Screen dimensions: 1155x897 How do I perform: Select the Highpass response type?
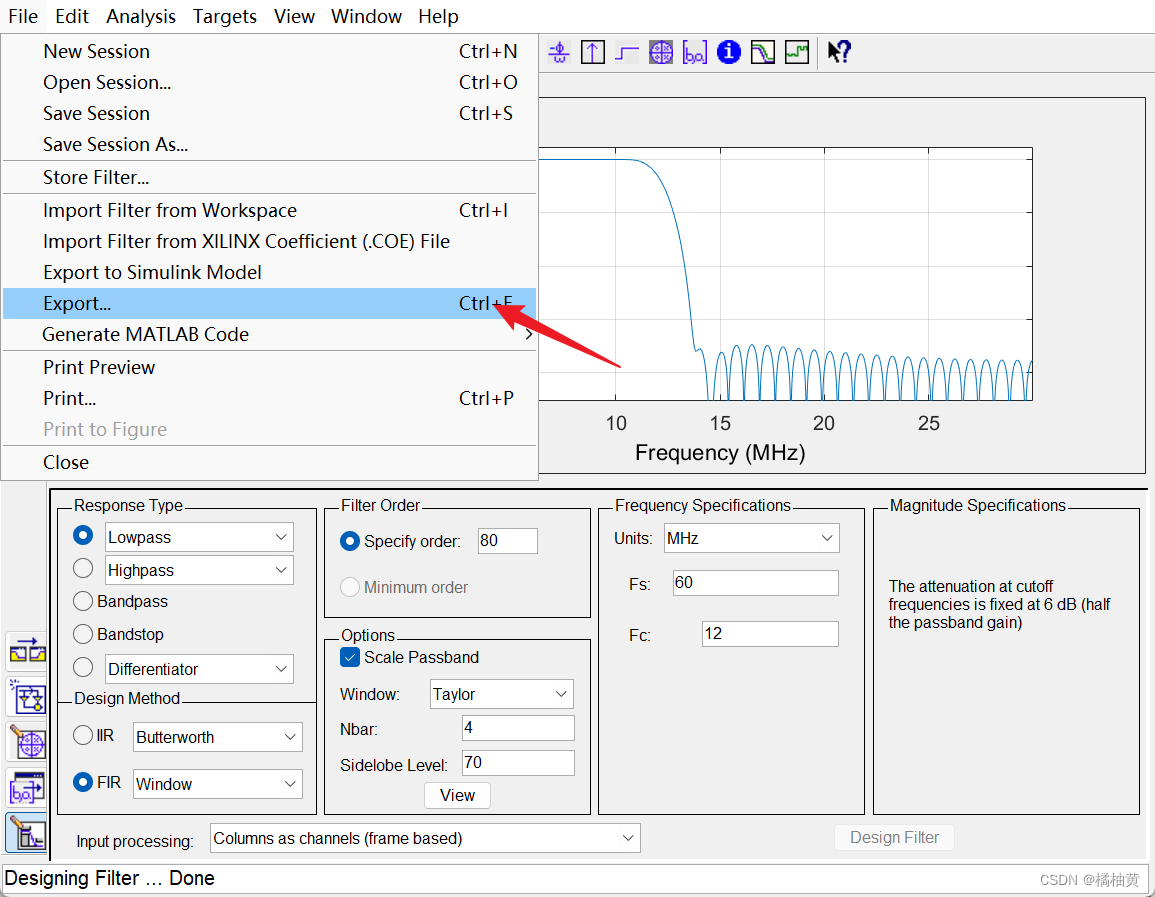84,569
